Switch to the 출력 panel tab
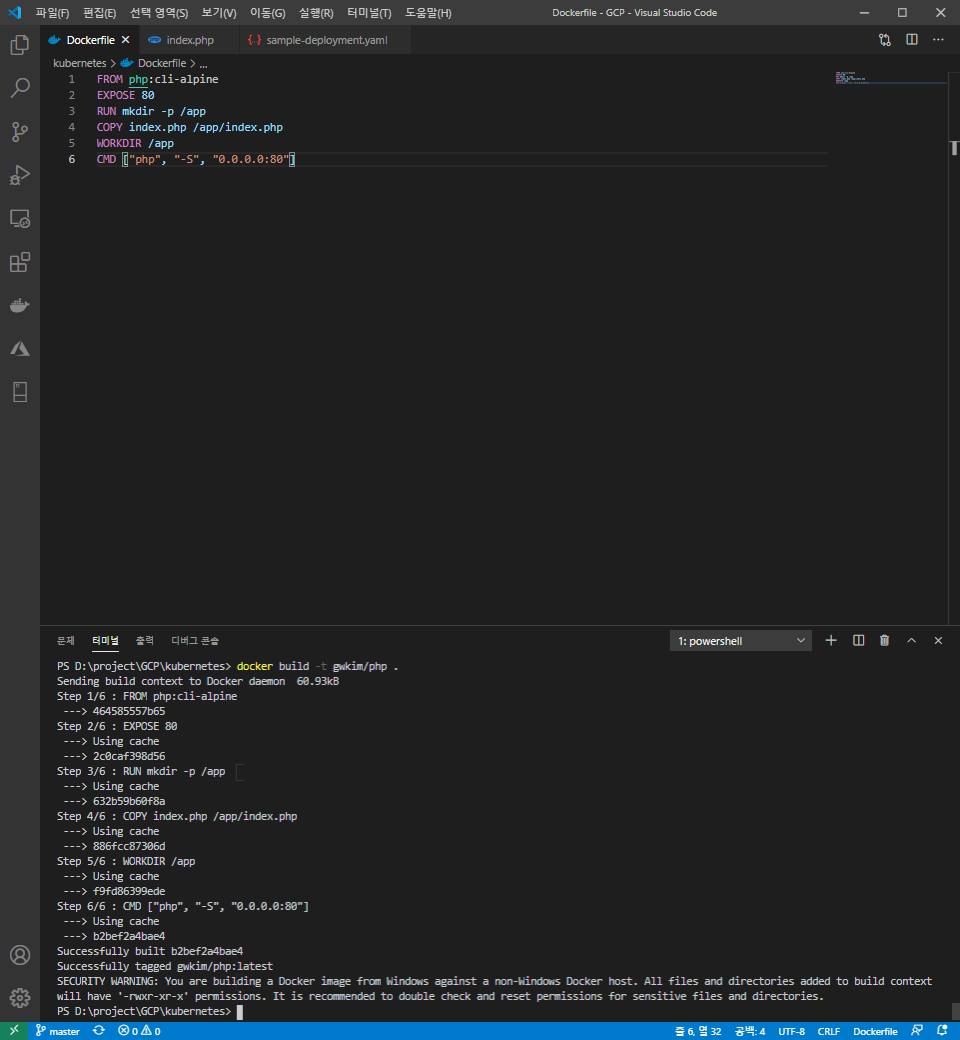The image size is (960, 1040). point(145,641)
